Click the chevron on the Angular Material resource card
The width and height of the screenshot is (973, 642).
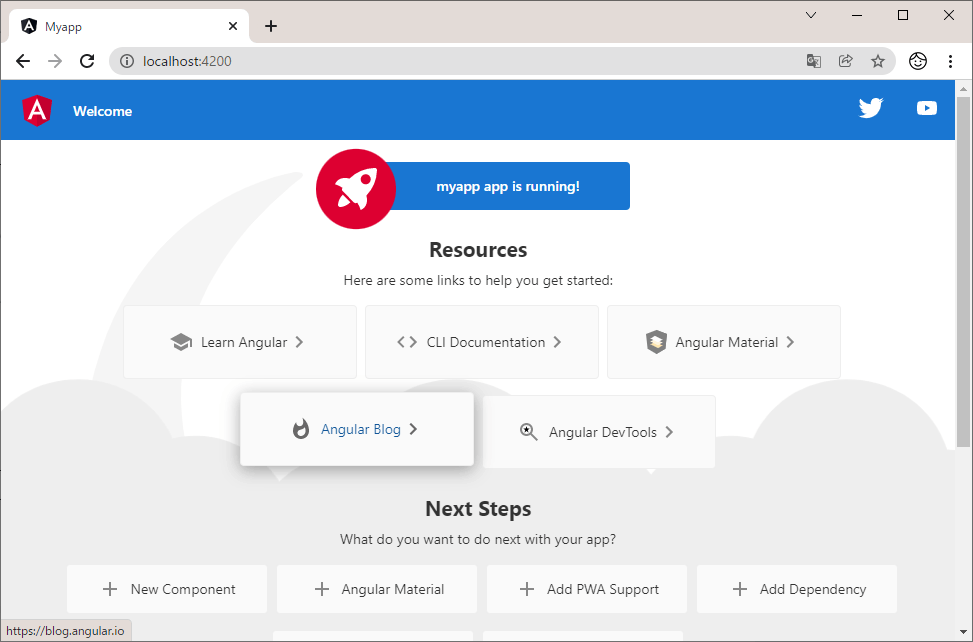click(790, 342)
